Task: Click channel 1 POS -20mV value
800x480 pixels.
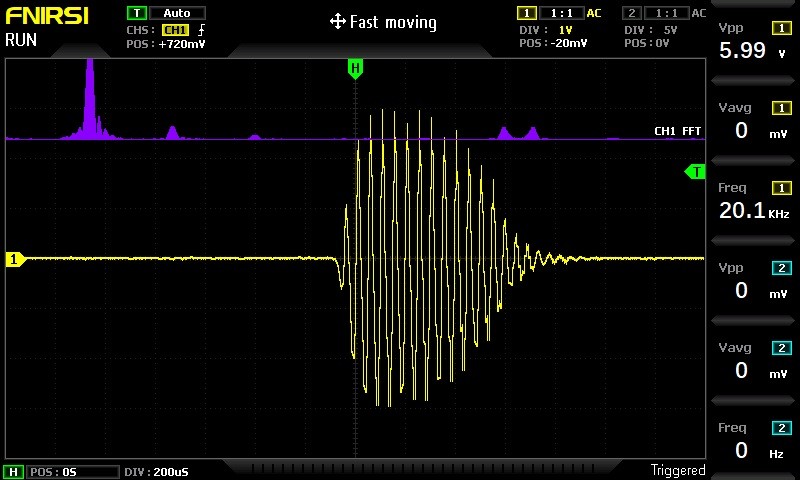Action: pos(569,43)
